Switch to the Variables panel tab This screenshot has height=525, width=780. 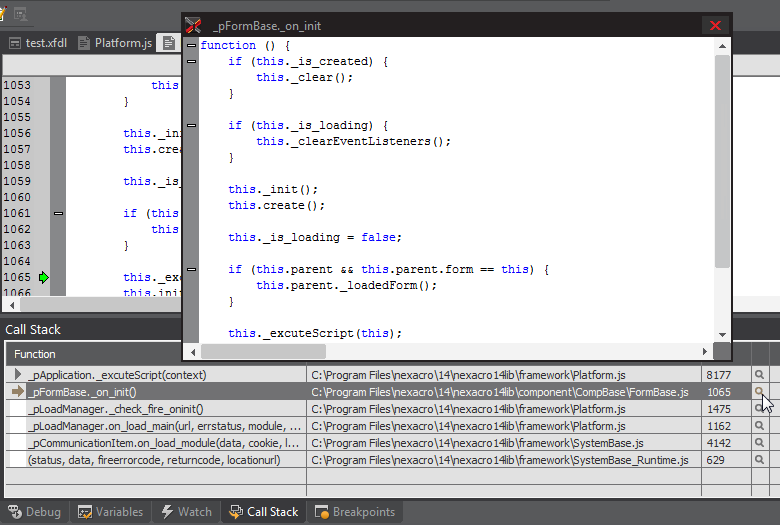[x=110, y=512]
